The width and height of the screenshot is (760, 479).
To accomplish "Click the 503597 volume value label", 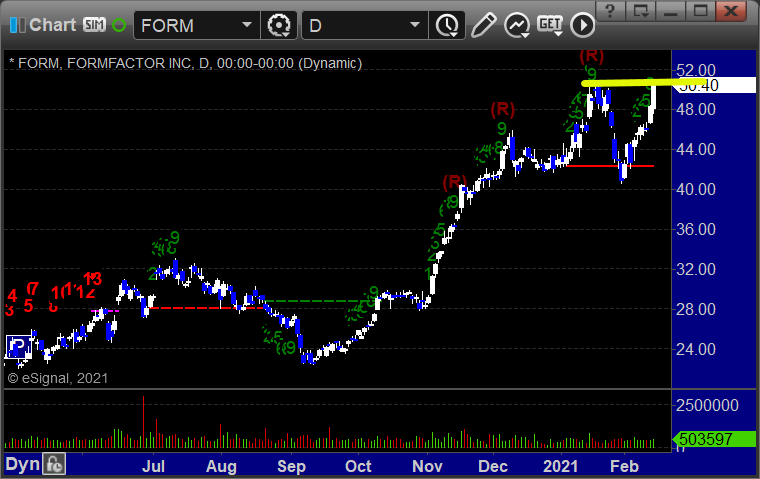I will [714, 439].
